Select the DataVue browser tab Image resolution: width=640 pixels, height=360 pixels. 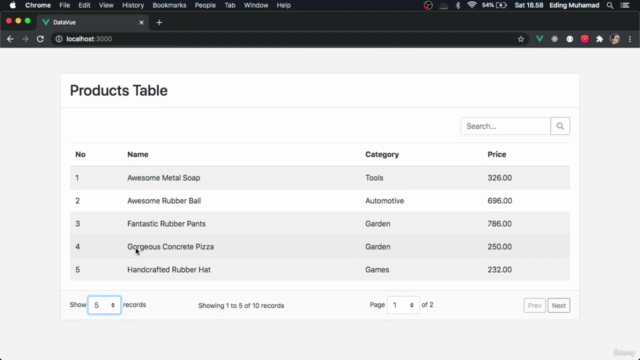[93, 22]
